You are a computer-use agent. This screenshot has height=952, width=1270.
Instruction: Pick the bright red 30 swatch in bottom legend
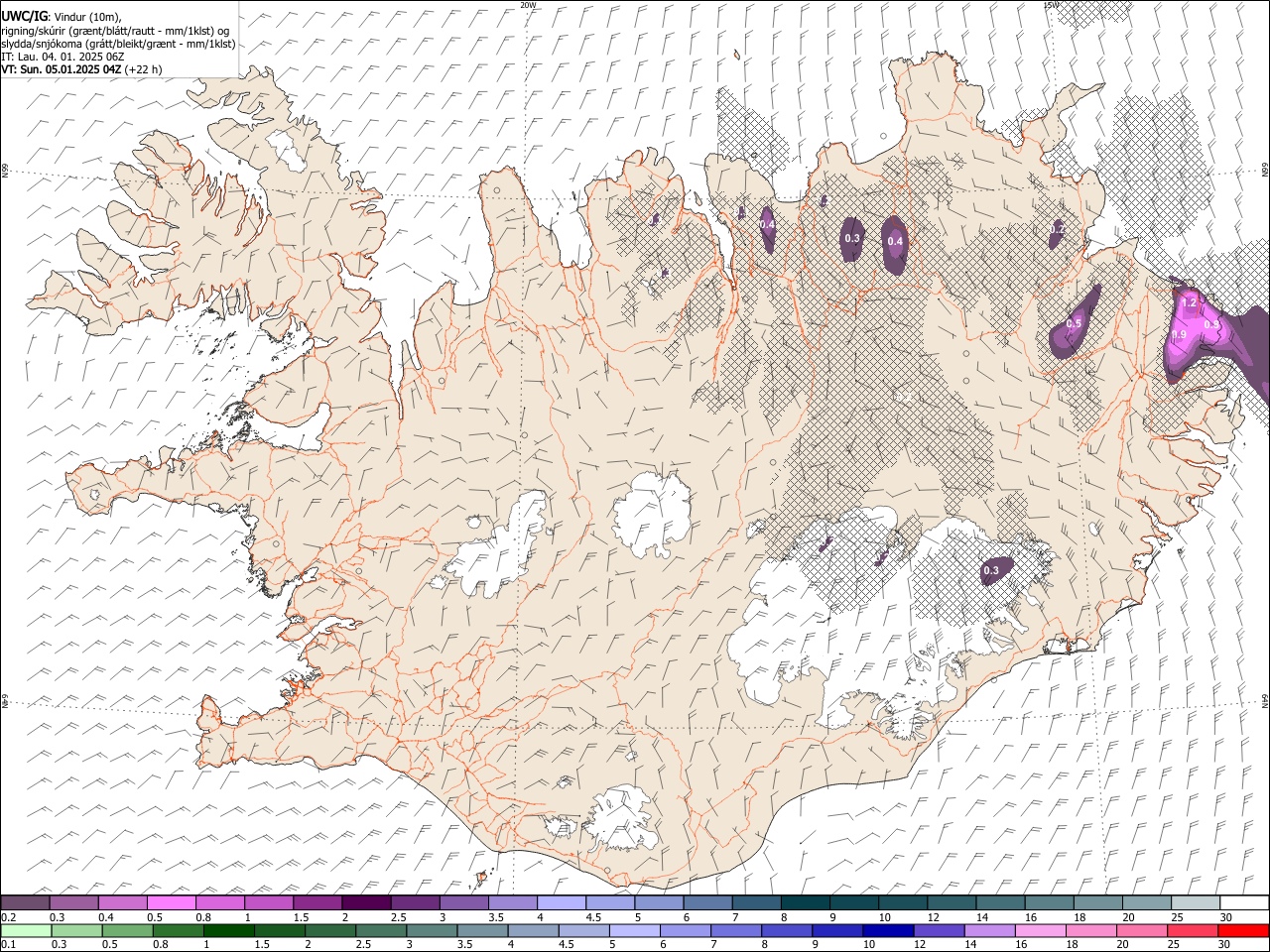tap(1244, 931)
